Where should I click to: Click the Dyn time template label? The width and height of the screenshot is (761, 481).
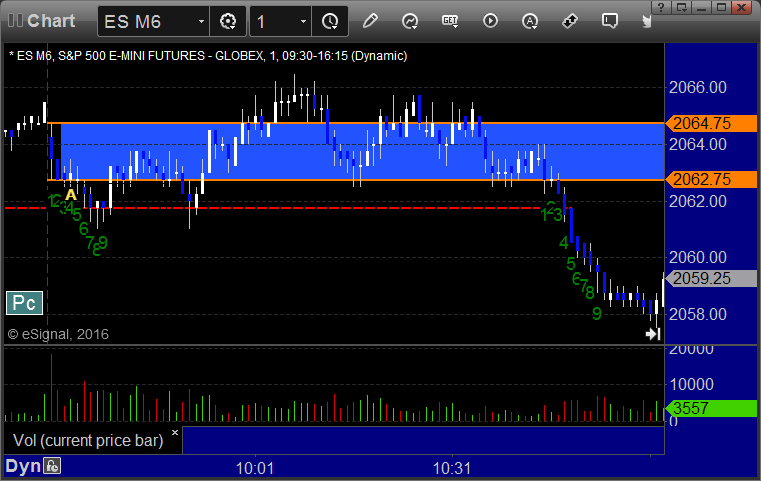(23, 466)
